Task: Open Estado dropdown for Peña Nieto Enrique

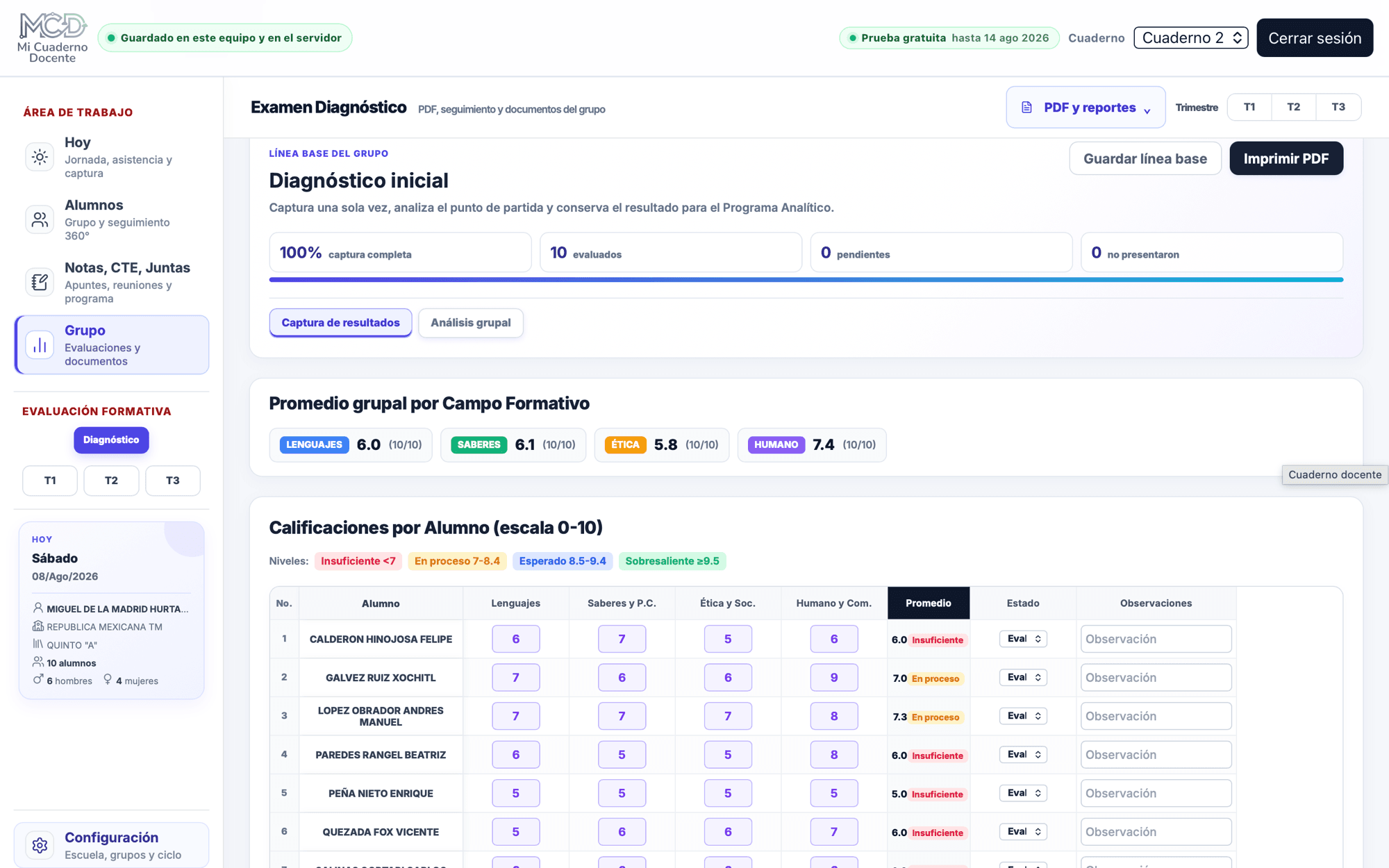Action: click(x=1024, y=793)
